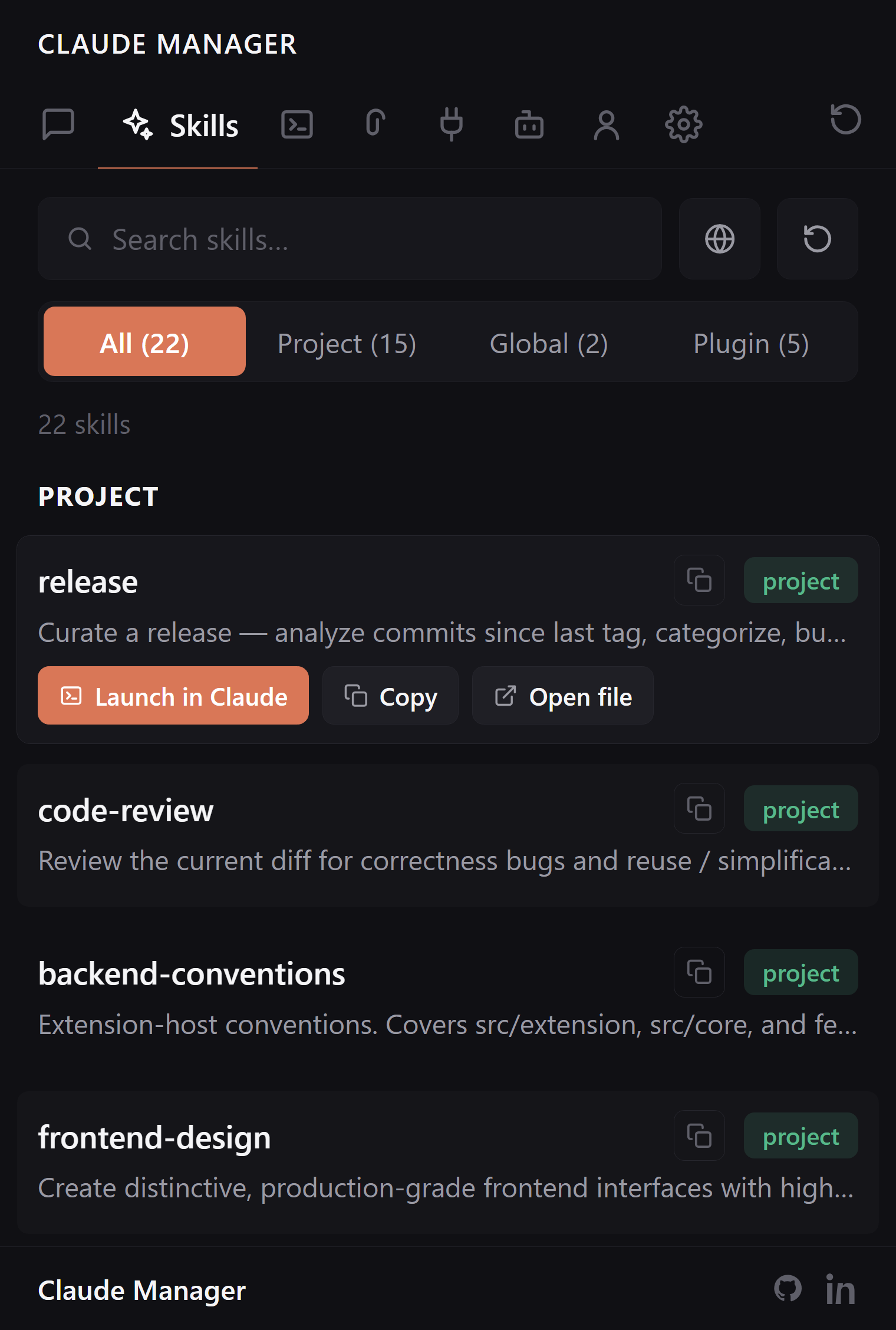The image size is (896, 1330).
Task: Reload skills with search-row refresh button
Action: [818, 239]
